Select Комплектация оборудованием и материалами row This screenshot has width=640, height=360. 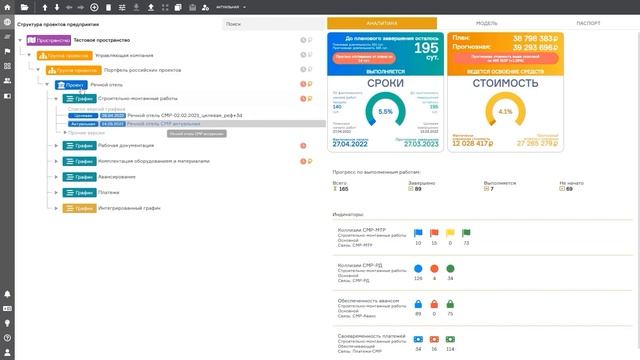click(153, 161)
